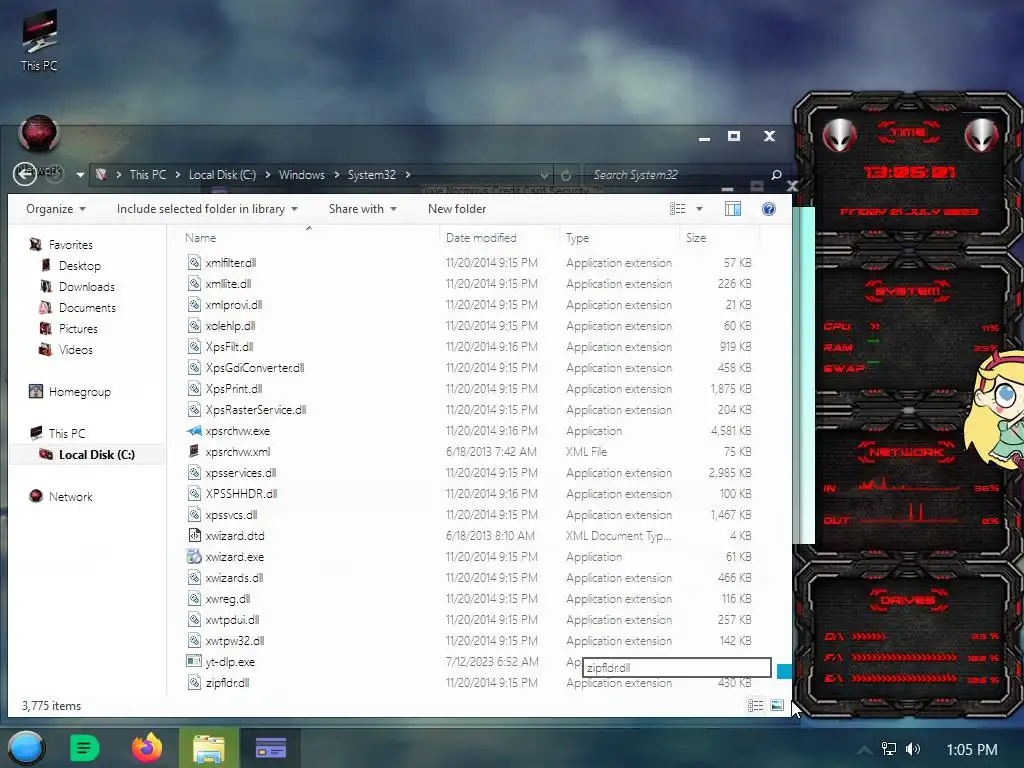Launch Firefox from the taskbar
This screenshot has width=1024, height=768.
click(x=147, y=748)
